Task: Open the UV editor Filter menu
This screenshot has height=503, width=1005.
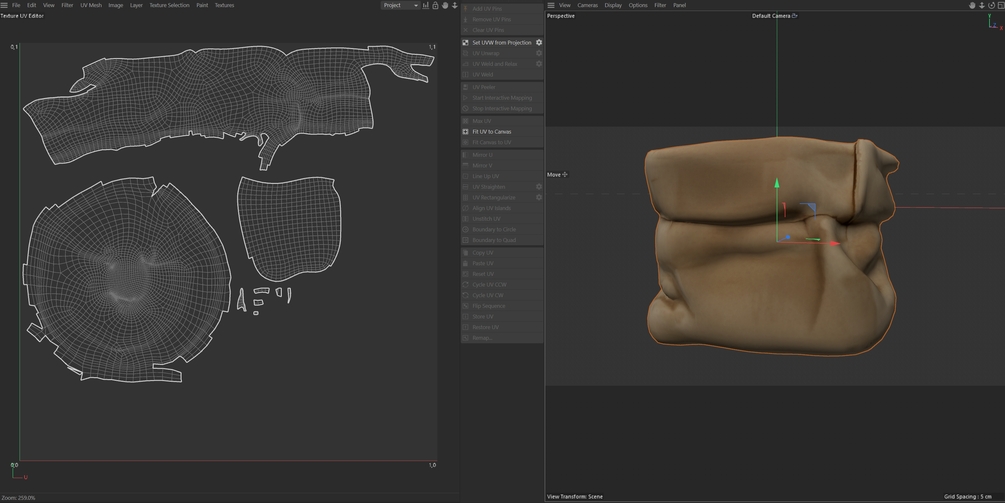Action: pos(67,5)
